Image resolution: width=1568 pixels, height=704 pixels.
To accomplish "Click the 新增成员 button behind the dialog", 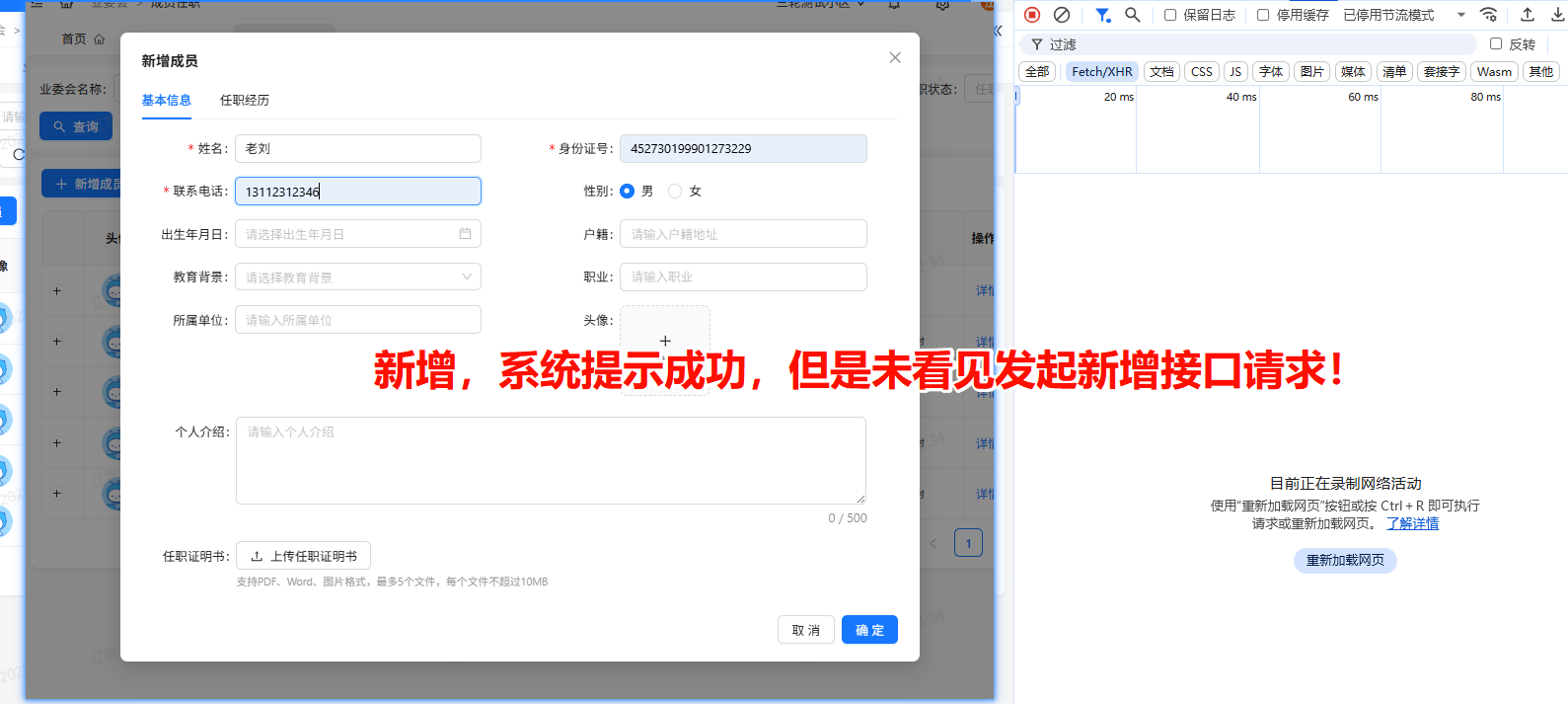I will [83, 184].
